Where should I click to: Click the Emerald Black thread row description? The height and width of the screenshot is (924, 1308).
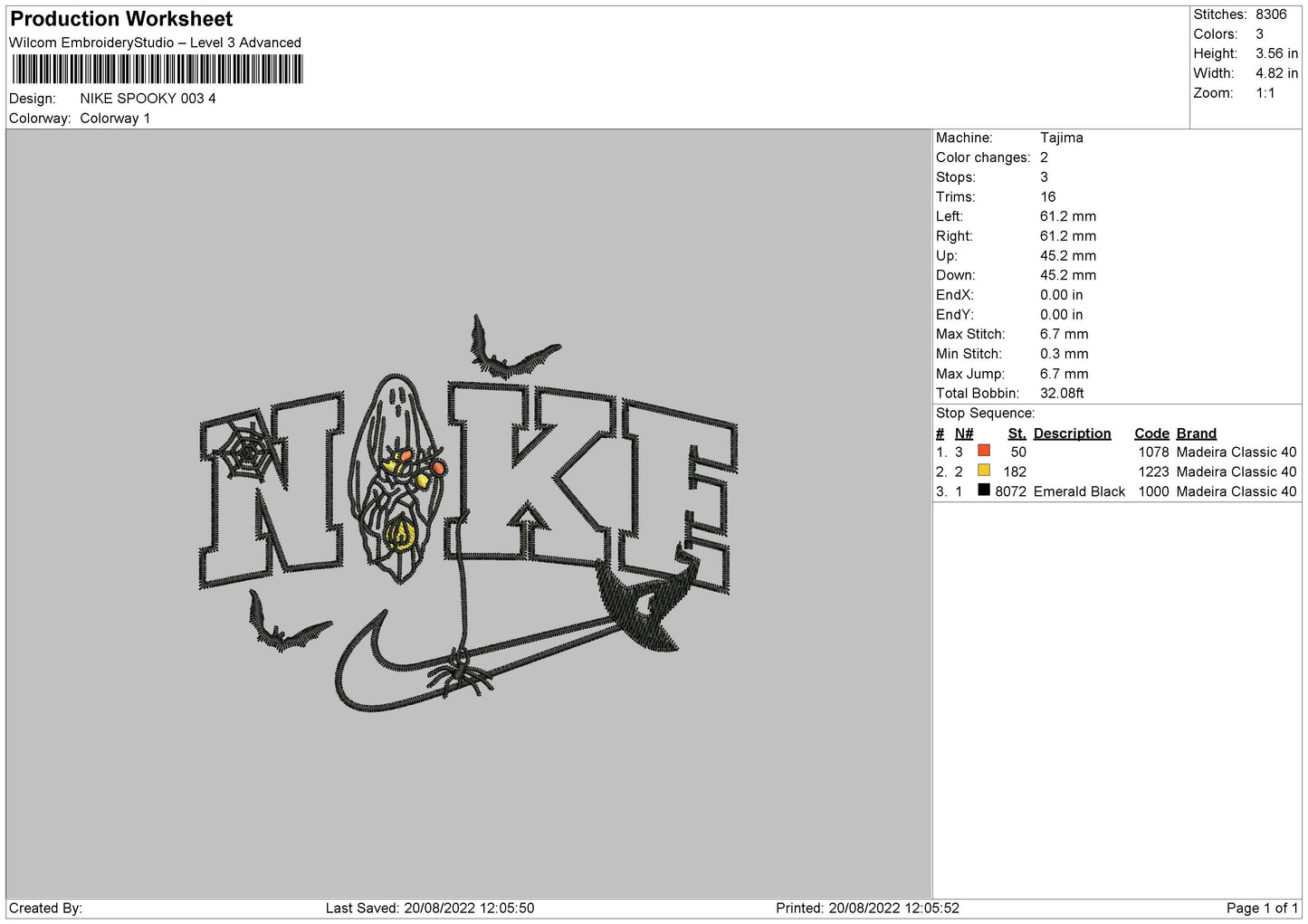click(x=1079, y=491)
